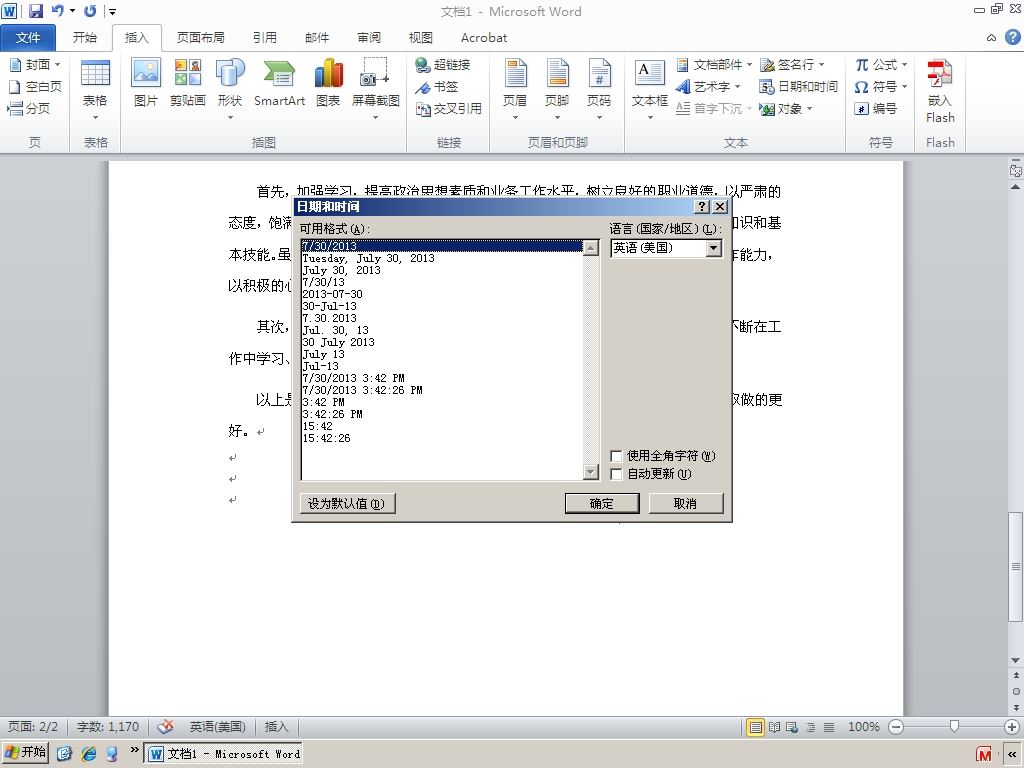
Task: Switch to Page Layout (页面布局) tab
Action: [200, 38]
